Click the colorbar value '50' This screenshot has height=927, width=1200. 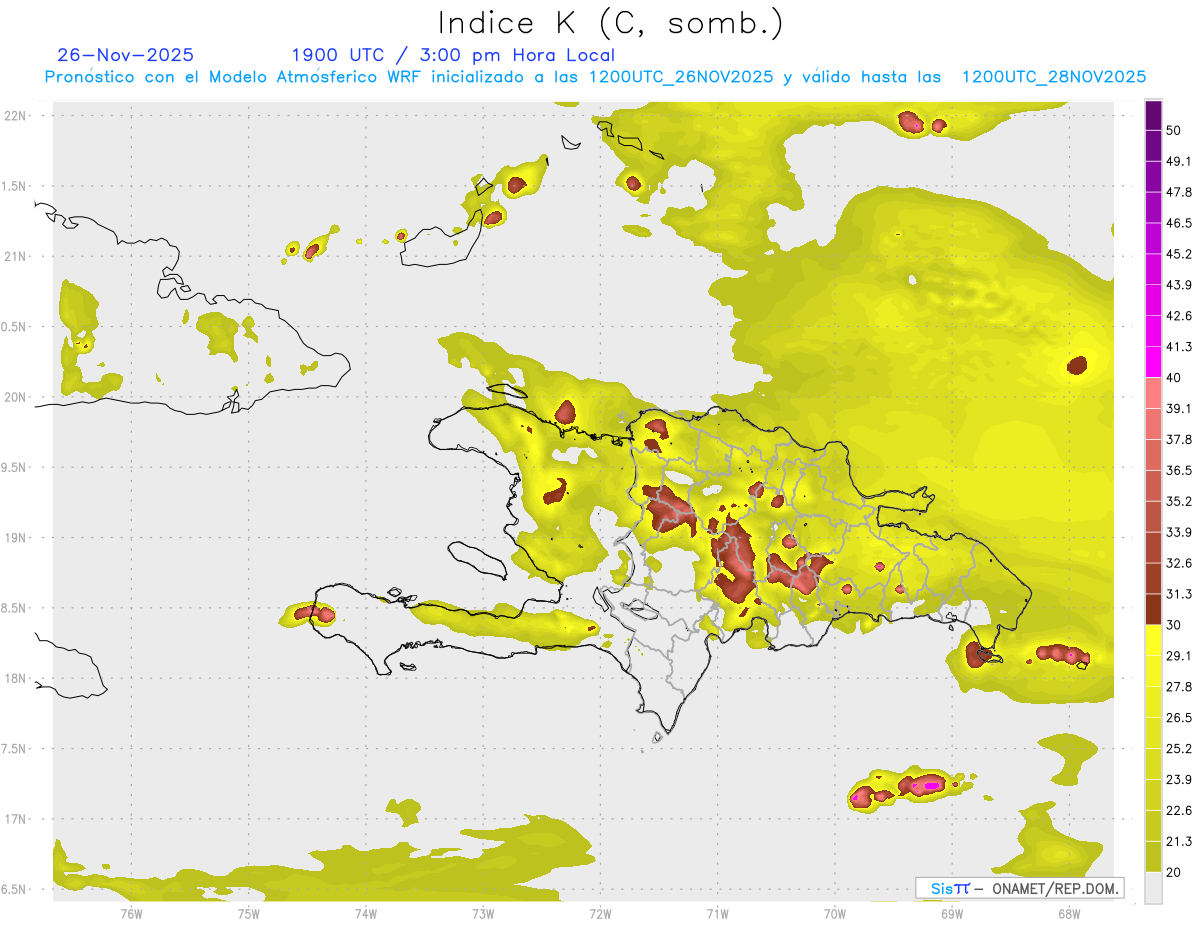(1175, 131)
